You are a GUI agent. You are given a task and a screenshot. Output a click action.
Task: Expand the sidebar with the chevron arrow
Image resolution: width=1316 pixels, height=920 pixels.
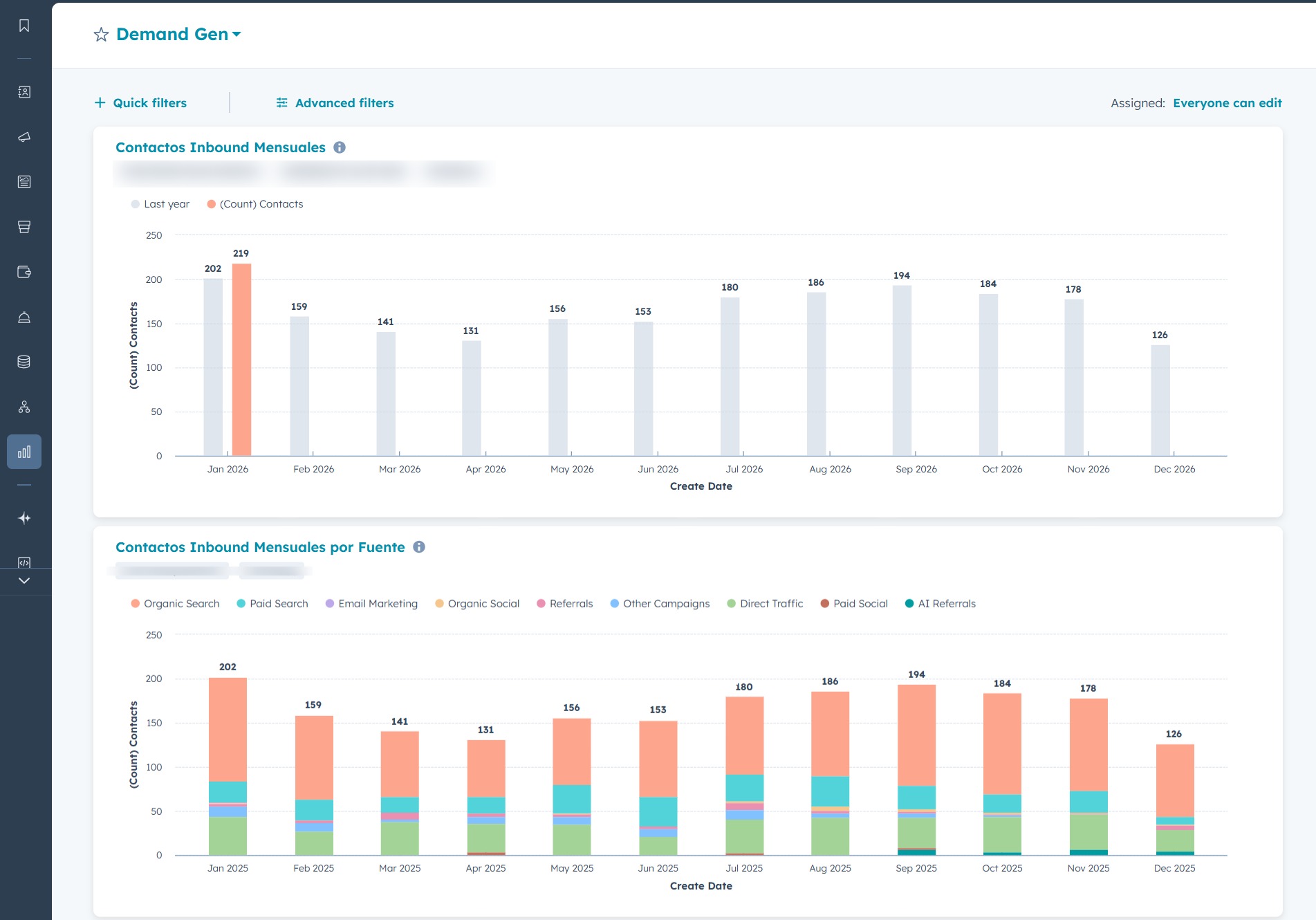click(24, 581)
